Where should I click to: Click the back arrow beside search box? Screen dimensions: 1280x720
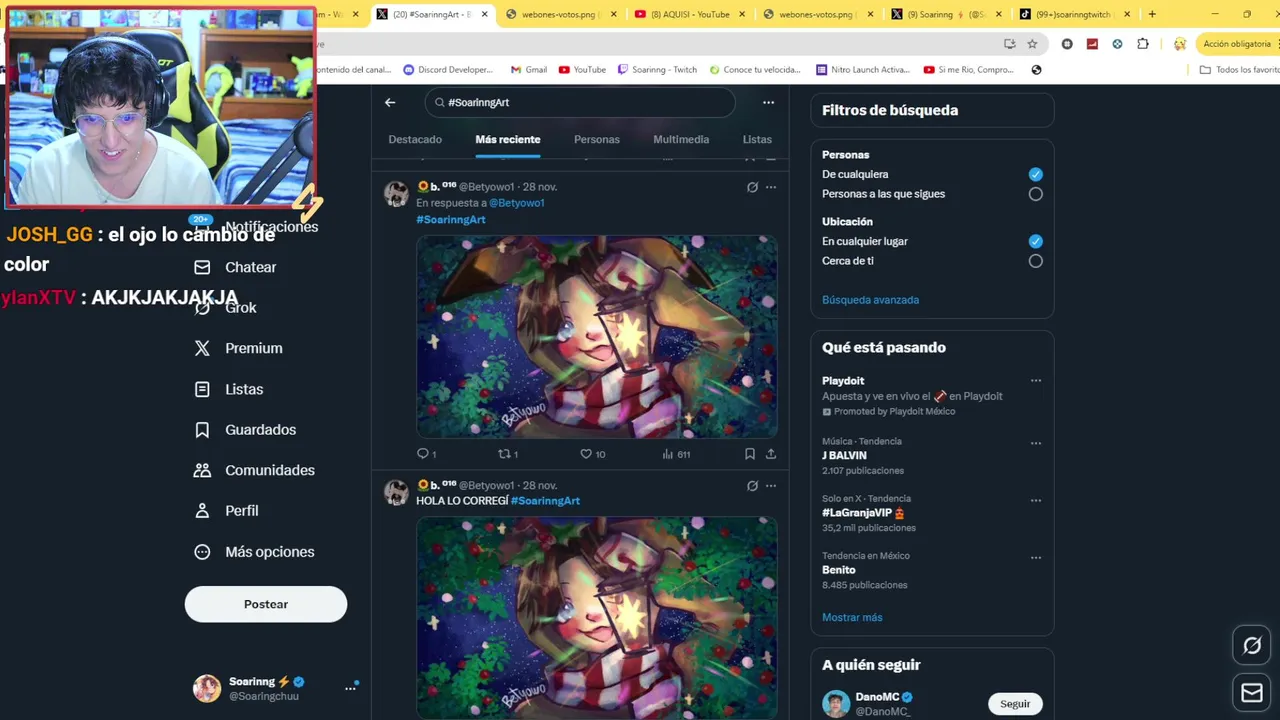point(390,102)
